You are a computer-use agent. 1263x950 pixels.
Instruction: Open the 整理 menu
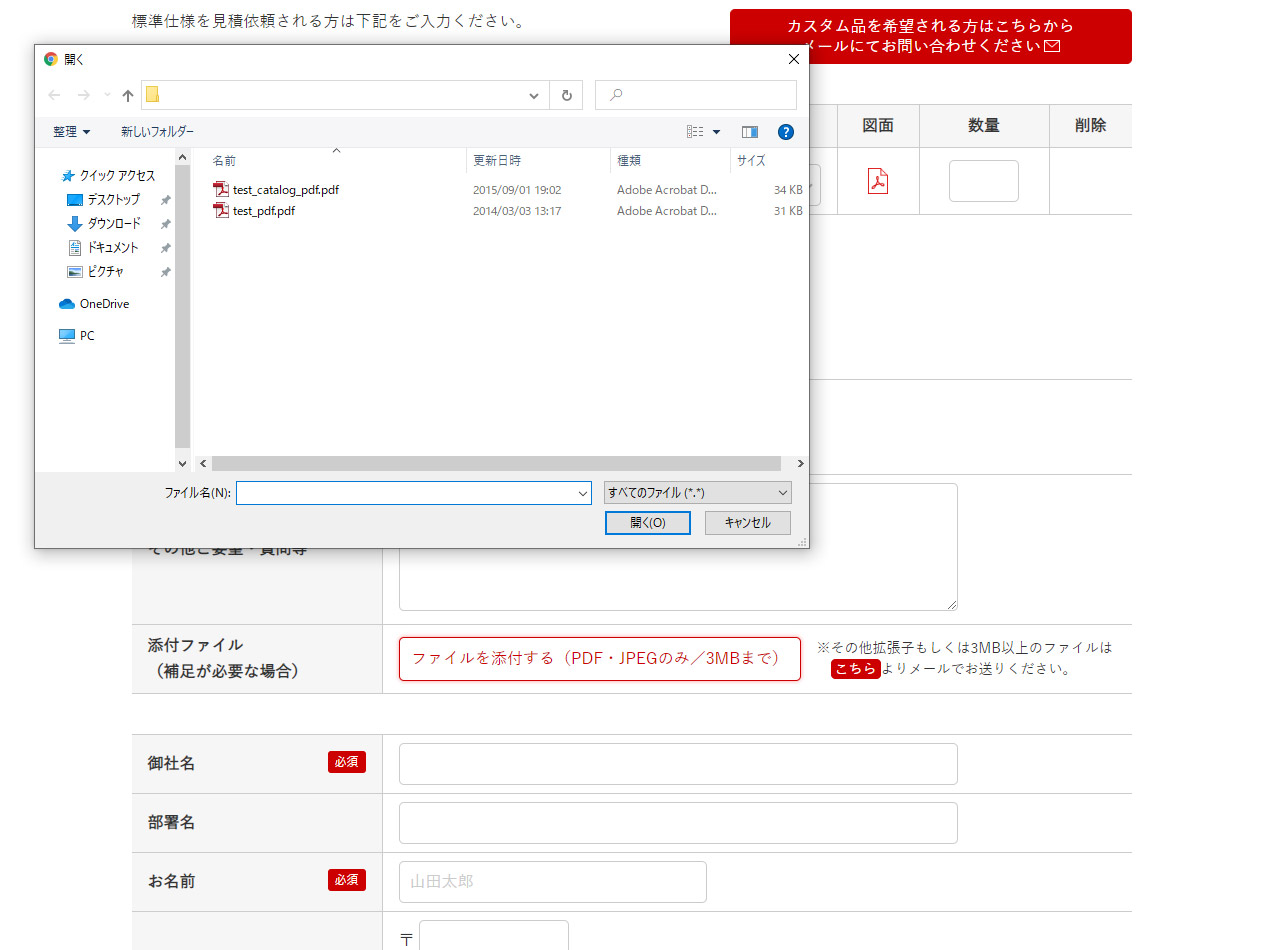[72, 132]
